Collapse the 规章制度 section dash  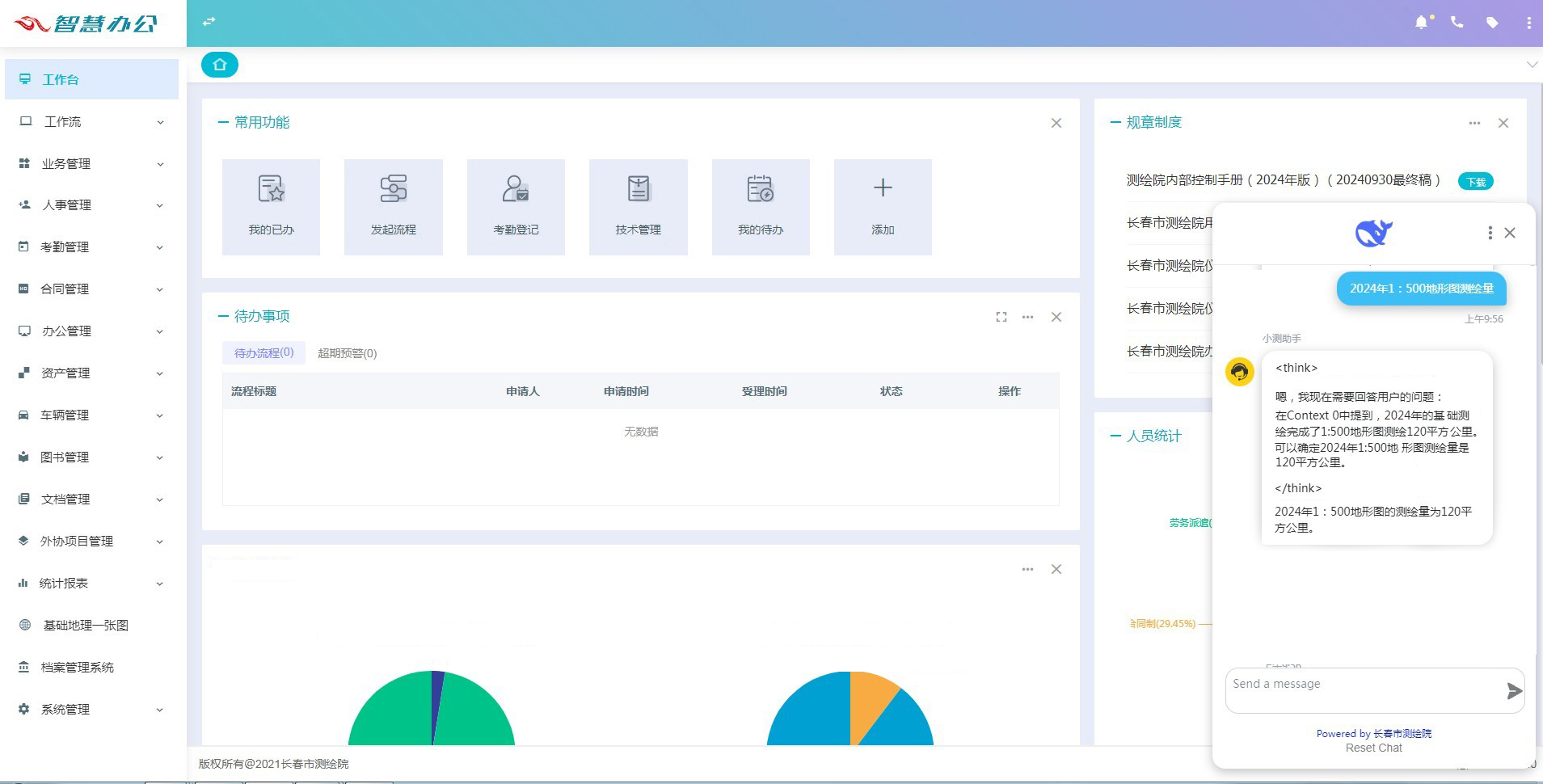[1115, 122]
